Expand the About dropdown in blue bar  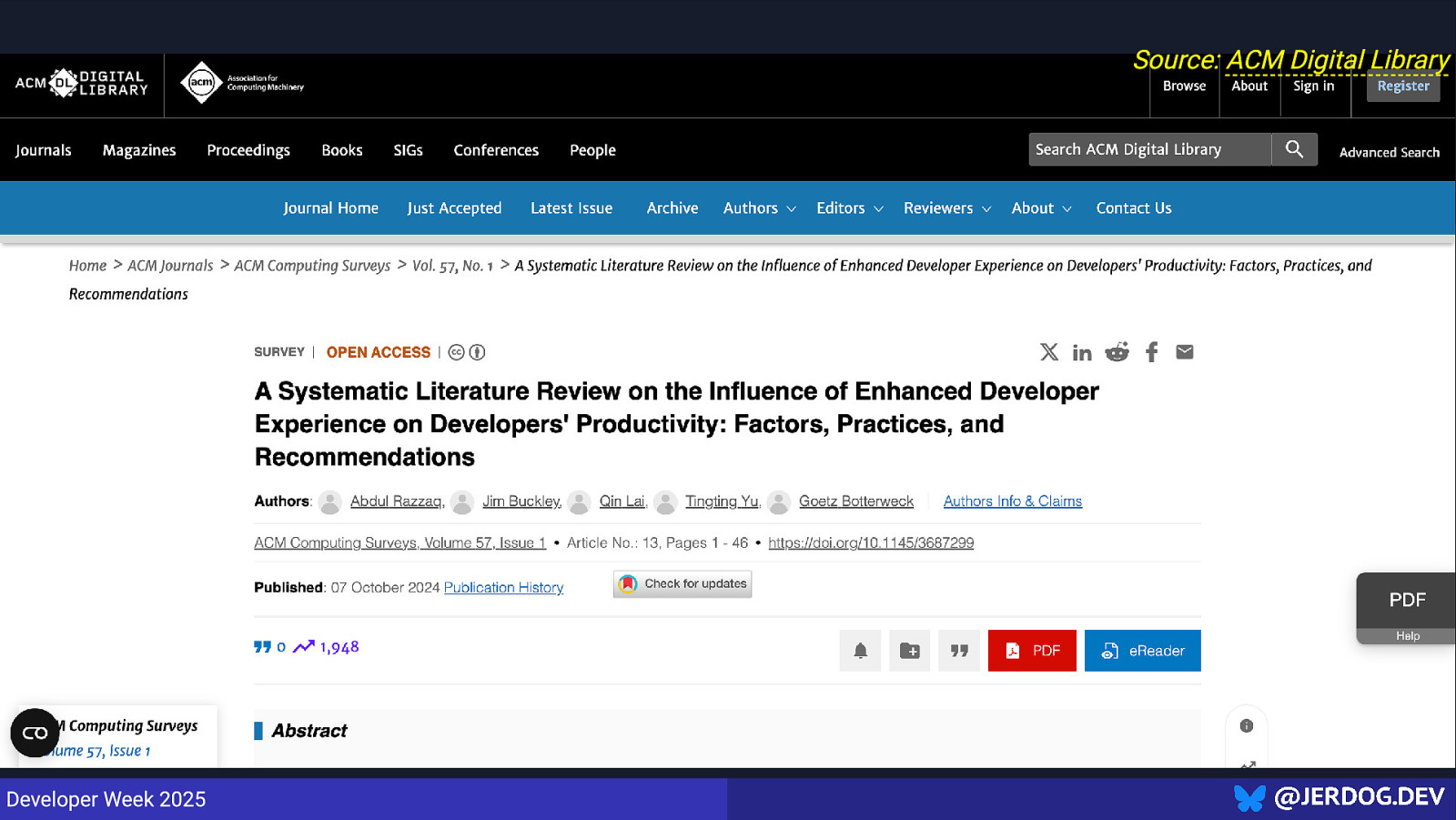point(1042,208)
